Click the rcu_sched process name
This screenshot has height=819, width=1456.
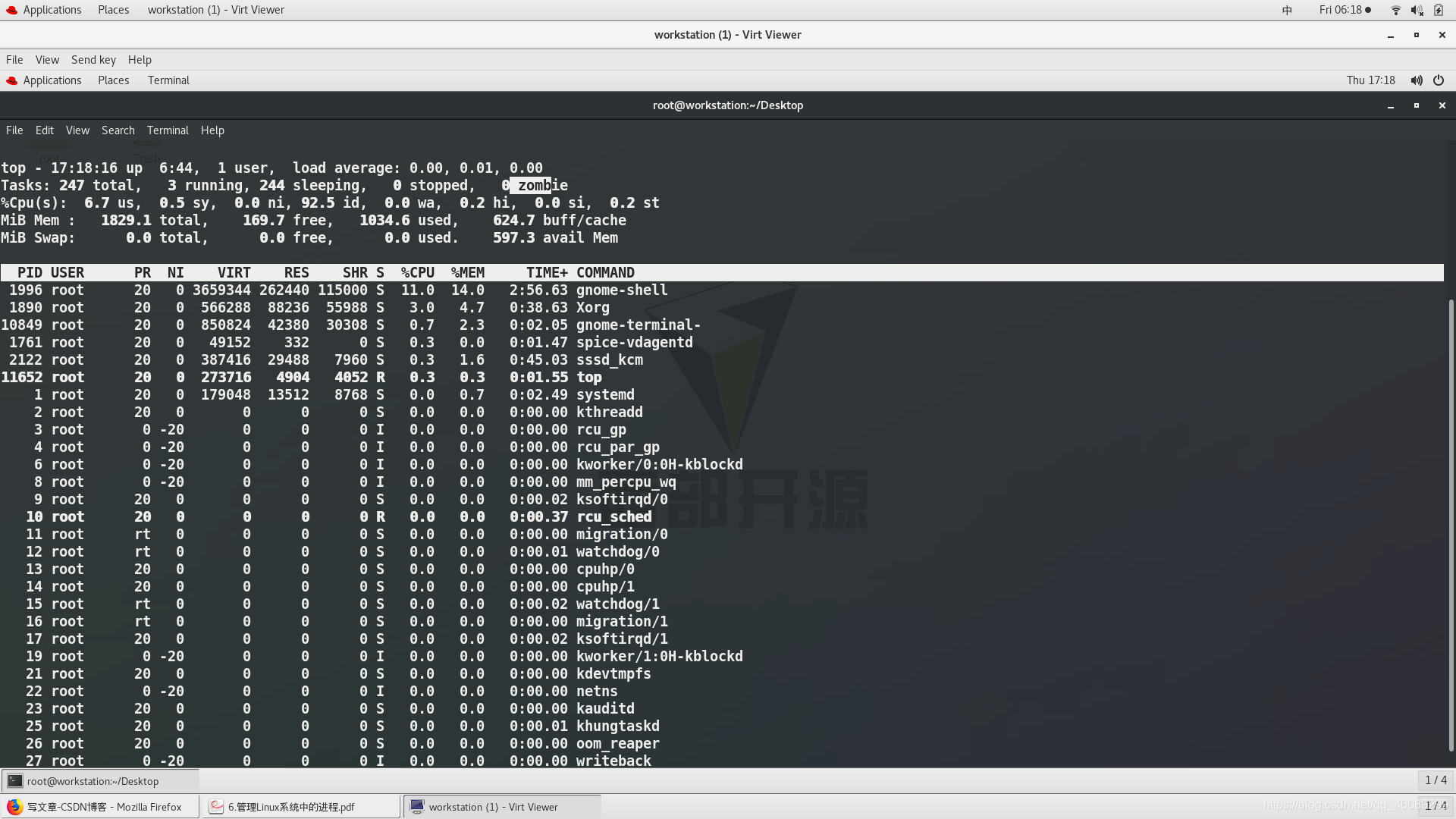[613, 517]
